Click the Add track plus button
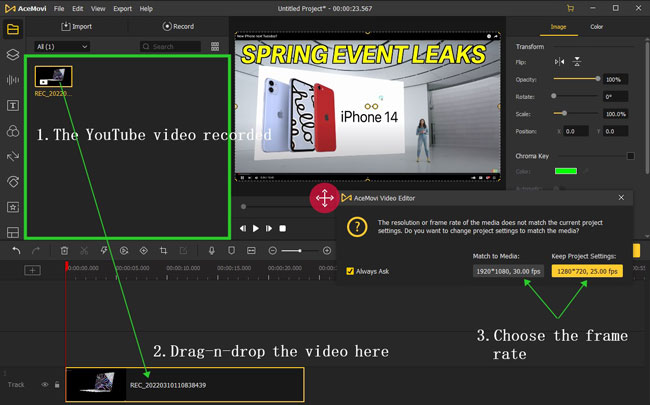650x405 pixels. (32, 271)
